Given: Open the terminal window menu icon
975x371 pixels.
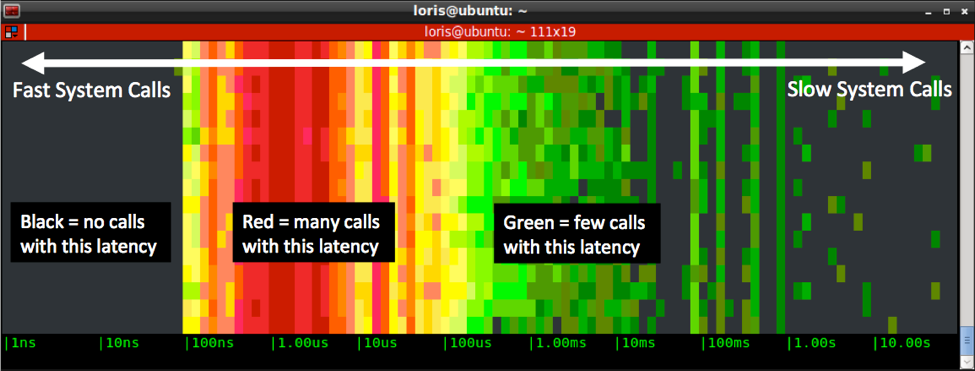Looking at the screenshot, I should (12, 11).
